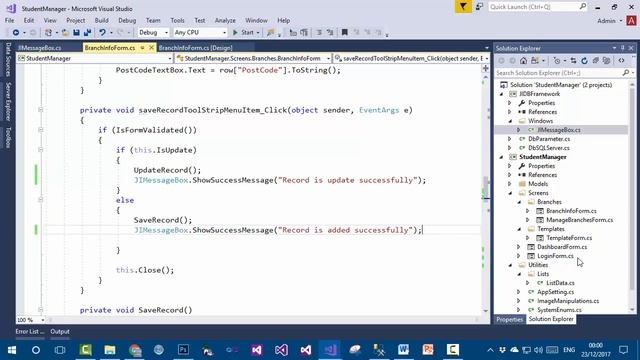The width and height of the screenshot is (640, 360).
Task: Click the feedback icon next to Quick Launch
Action: point(480,7)
